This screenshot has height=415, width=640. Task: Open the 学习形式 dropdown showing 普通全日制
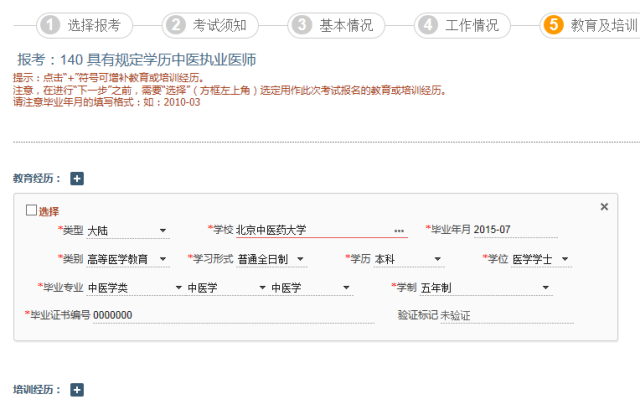(x=272, y=259)
